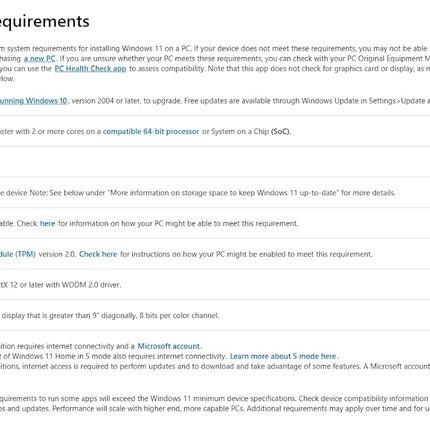Screen dimensions: 430x430
Task: Click 'Learn more about S mode here'
Action: 283,356
